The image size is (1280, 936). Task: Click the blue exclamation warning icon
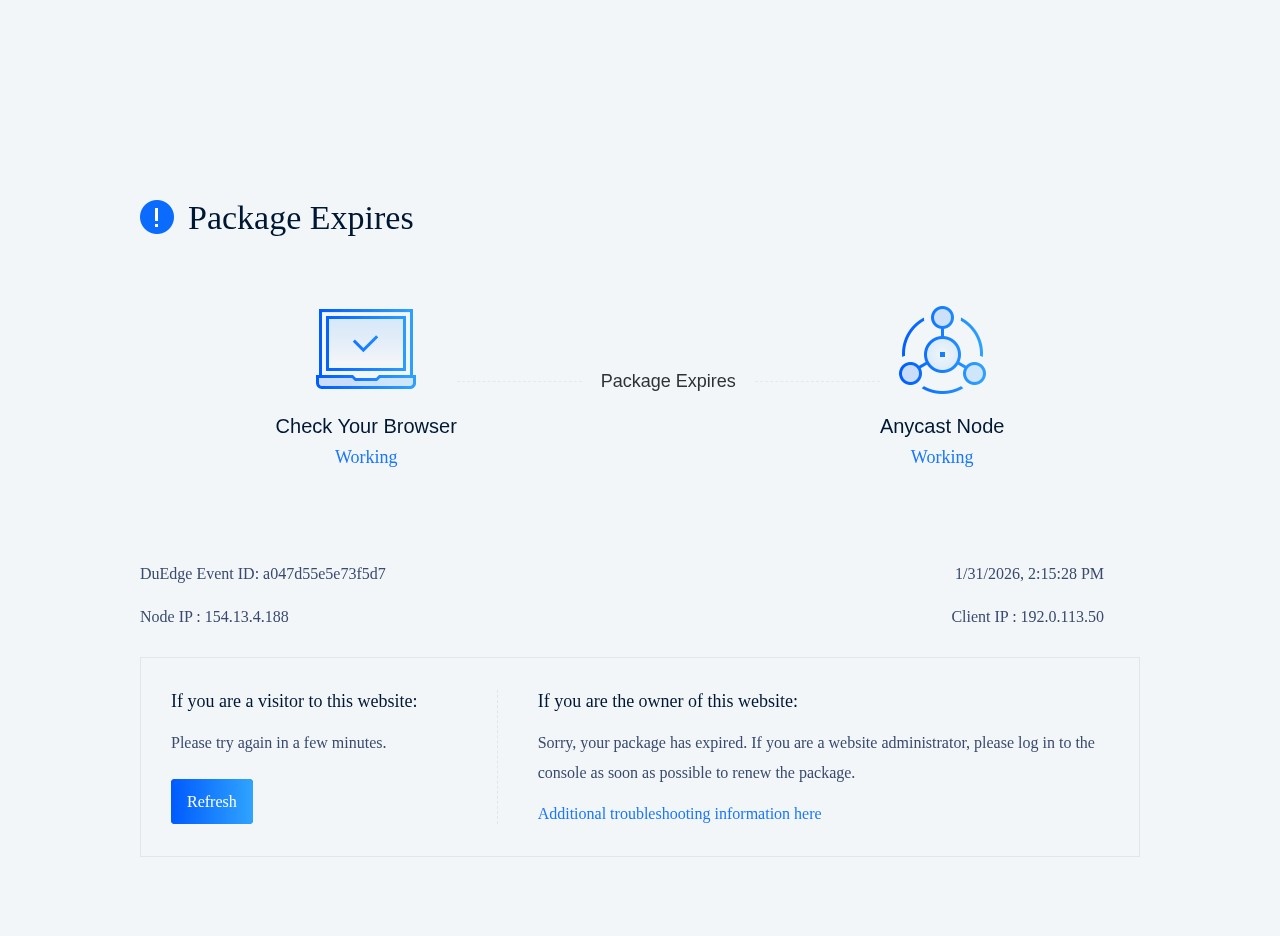click(157, 217)
